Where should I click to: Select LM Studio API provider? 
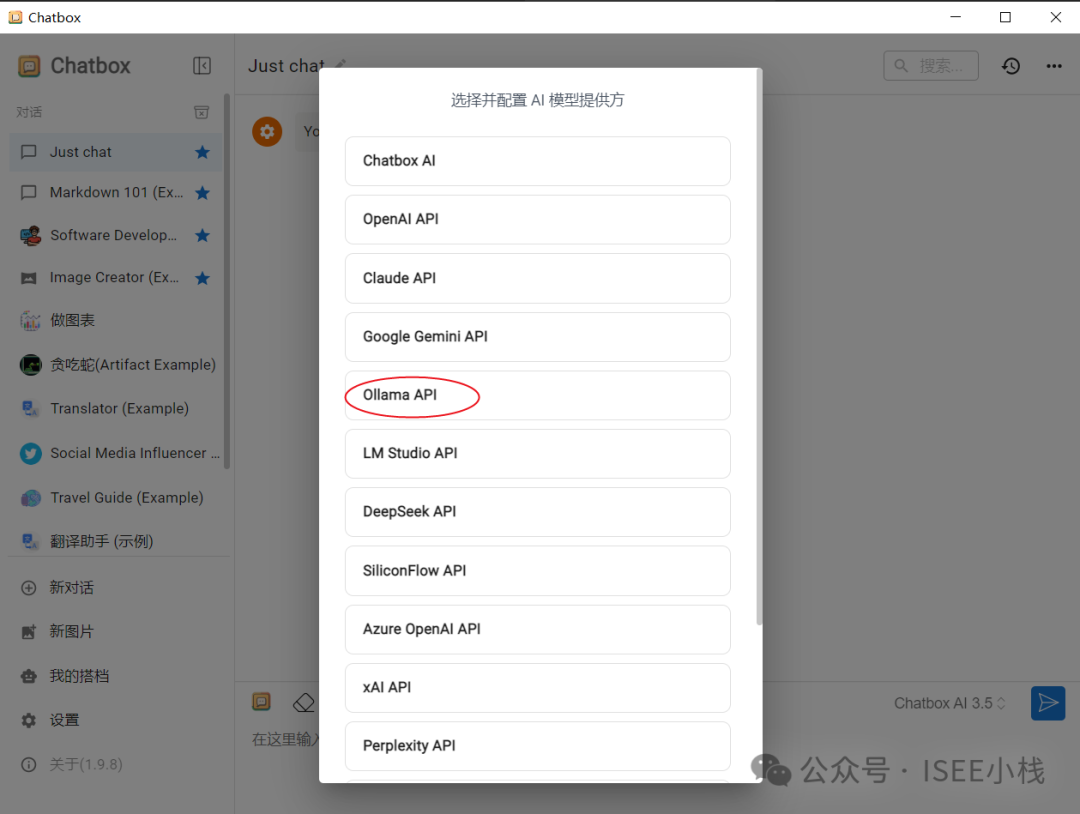coord(537,454)
